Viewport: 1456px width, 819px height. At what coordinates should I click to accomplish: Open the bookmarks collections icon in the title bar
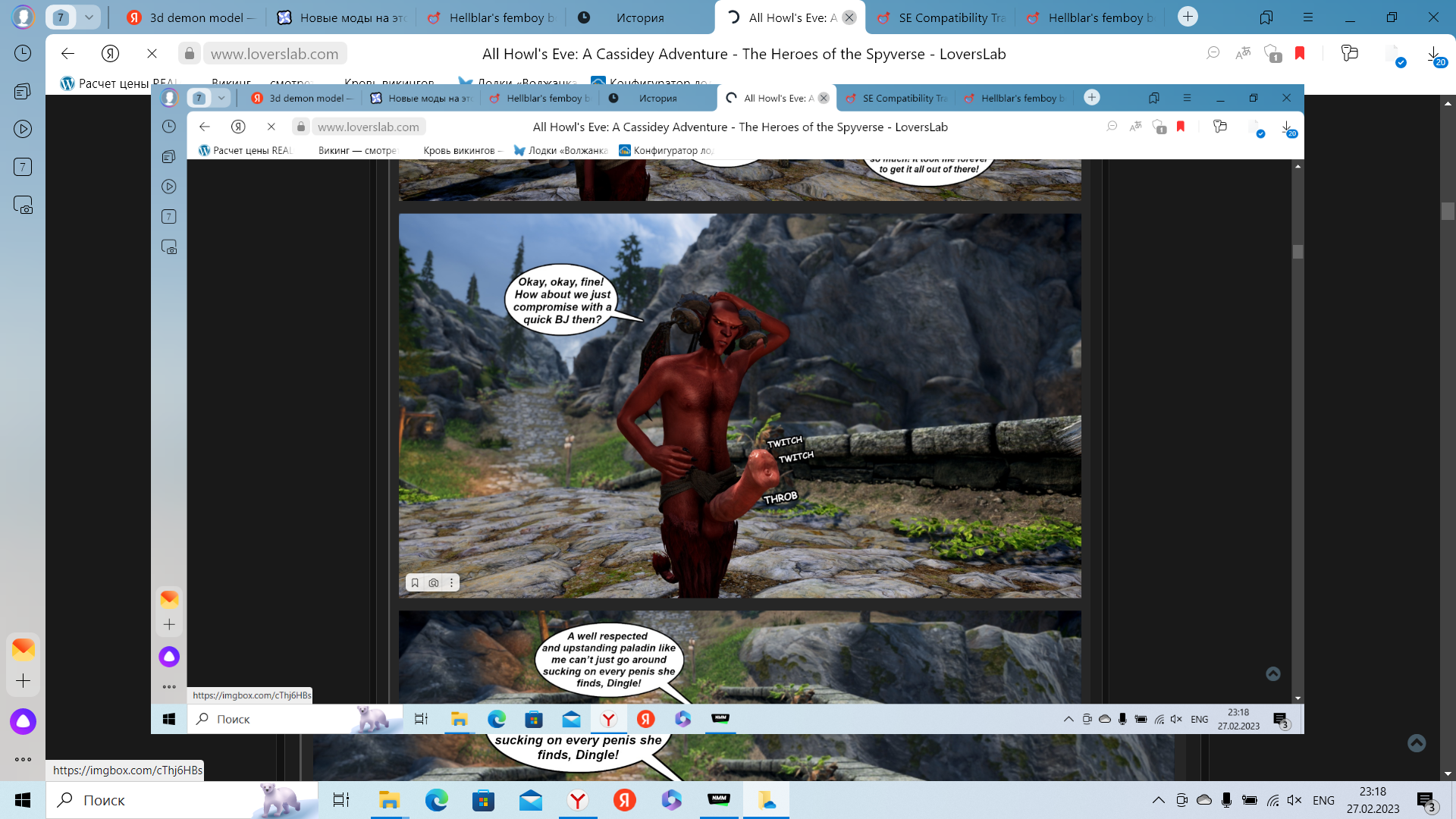click(1266, 17)
